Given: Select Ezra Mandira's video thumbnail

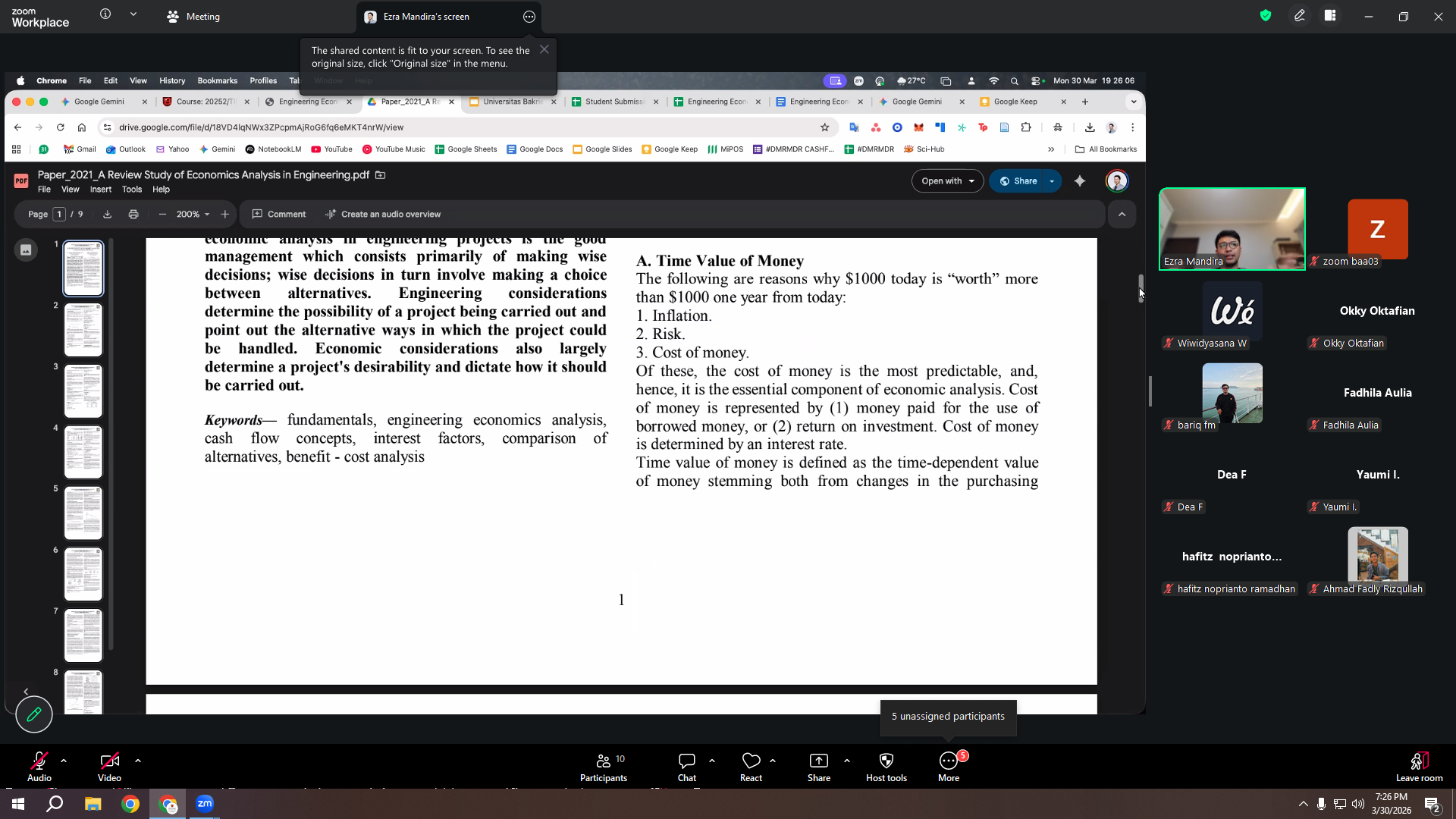Looking at the screenshot, I should 1232,229.
